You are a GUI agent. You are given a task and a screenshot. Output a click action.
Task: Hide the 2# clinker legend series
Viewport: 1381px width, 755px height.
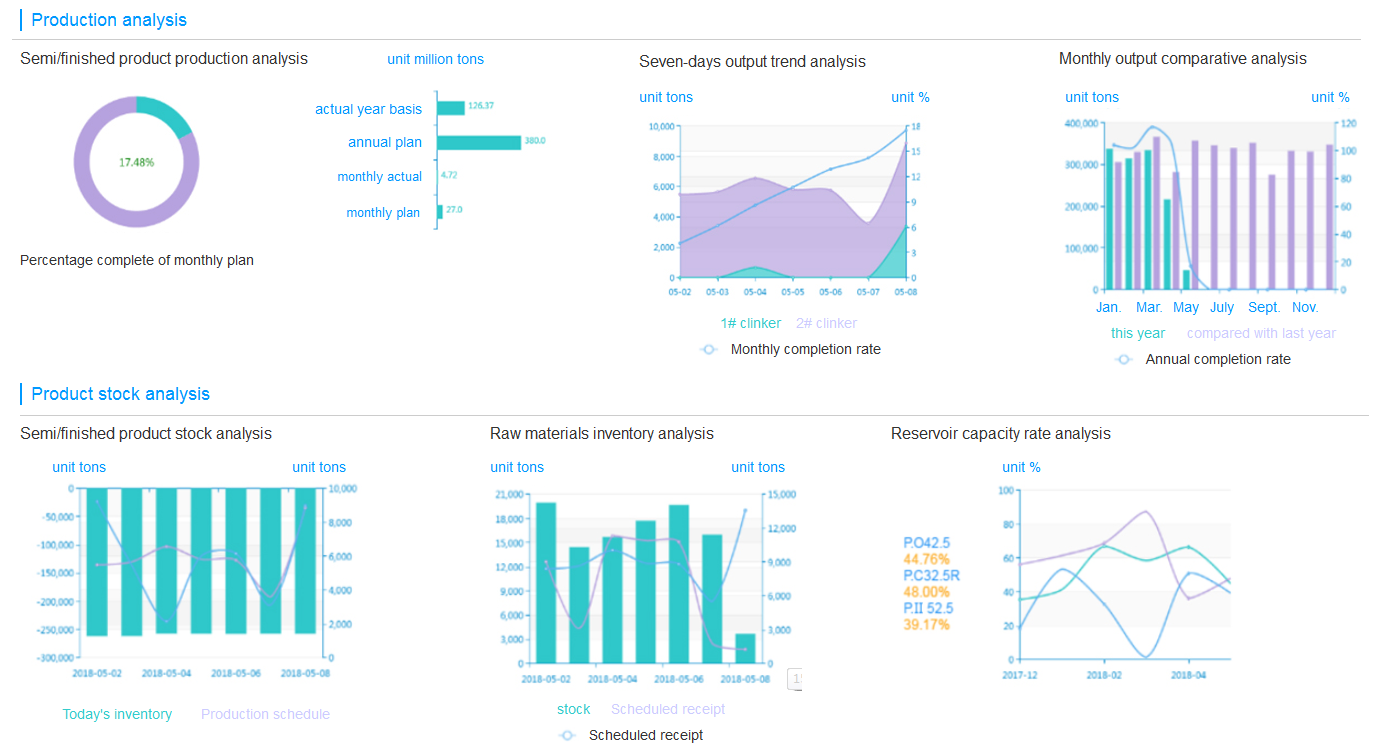click(x=826, y=323)
